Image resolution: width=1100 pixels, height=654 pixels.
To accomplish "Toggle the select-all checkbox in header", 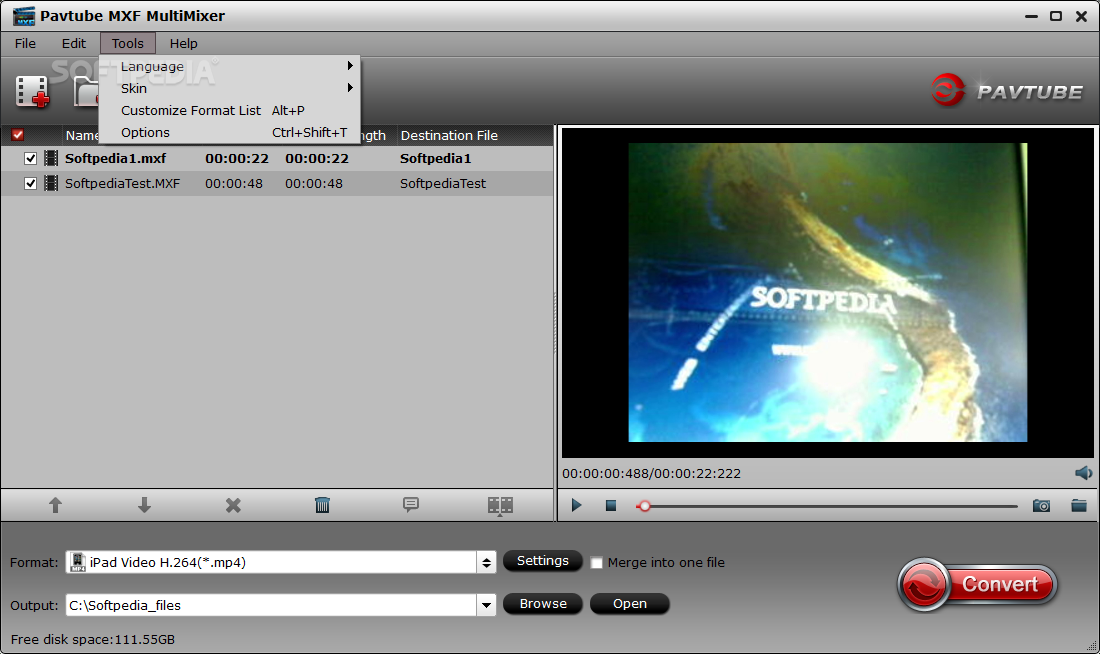I will (18, 135).
